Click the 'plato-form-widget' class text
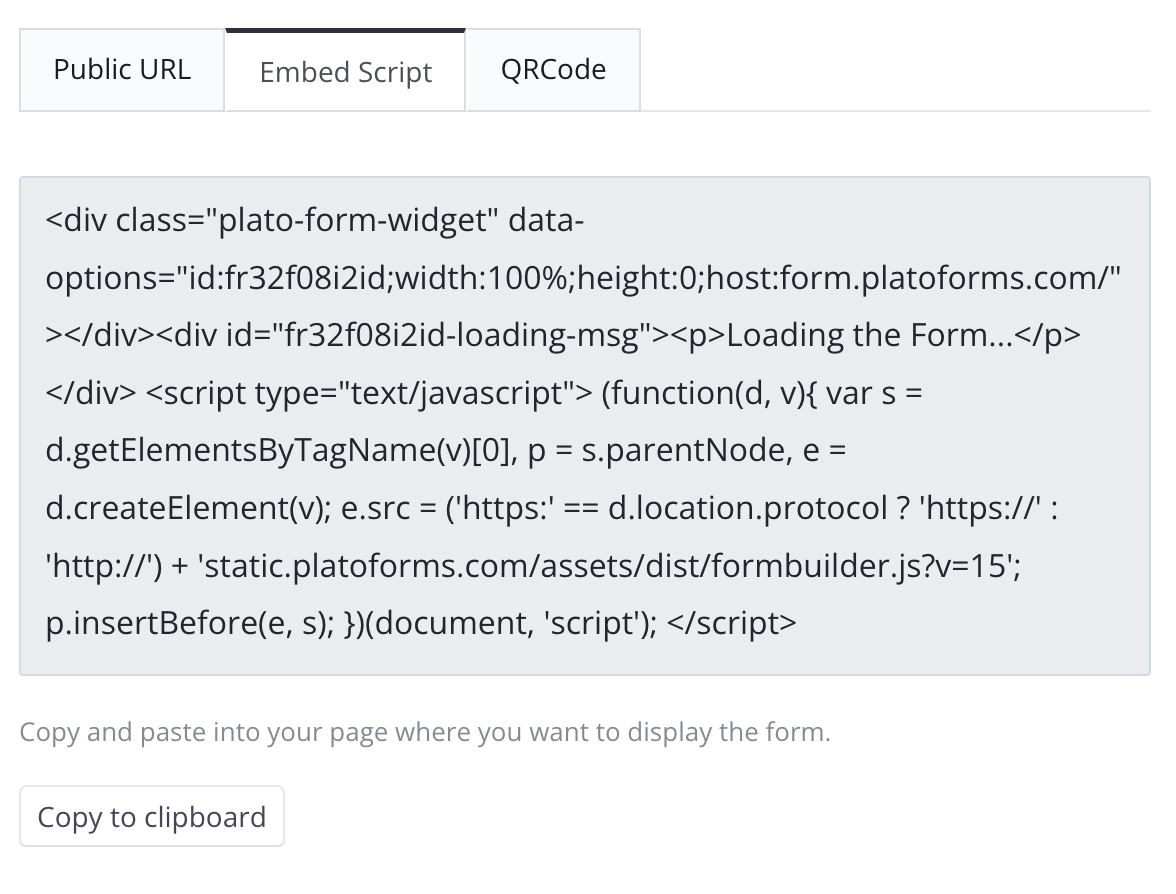The width and height of the screenshot is (1176, 894). [353, 220]
